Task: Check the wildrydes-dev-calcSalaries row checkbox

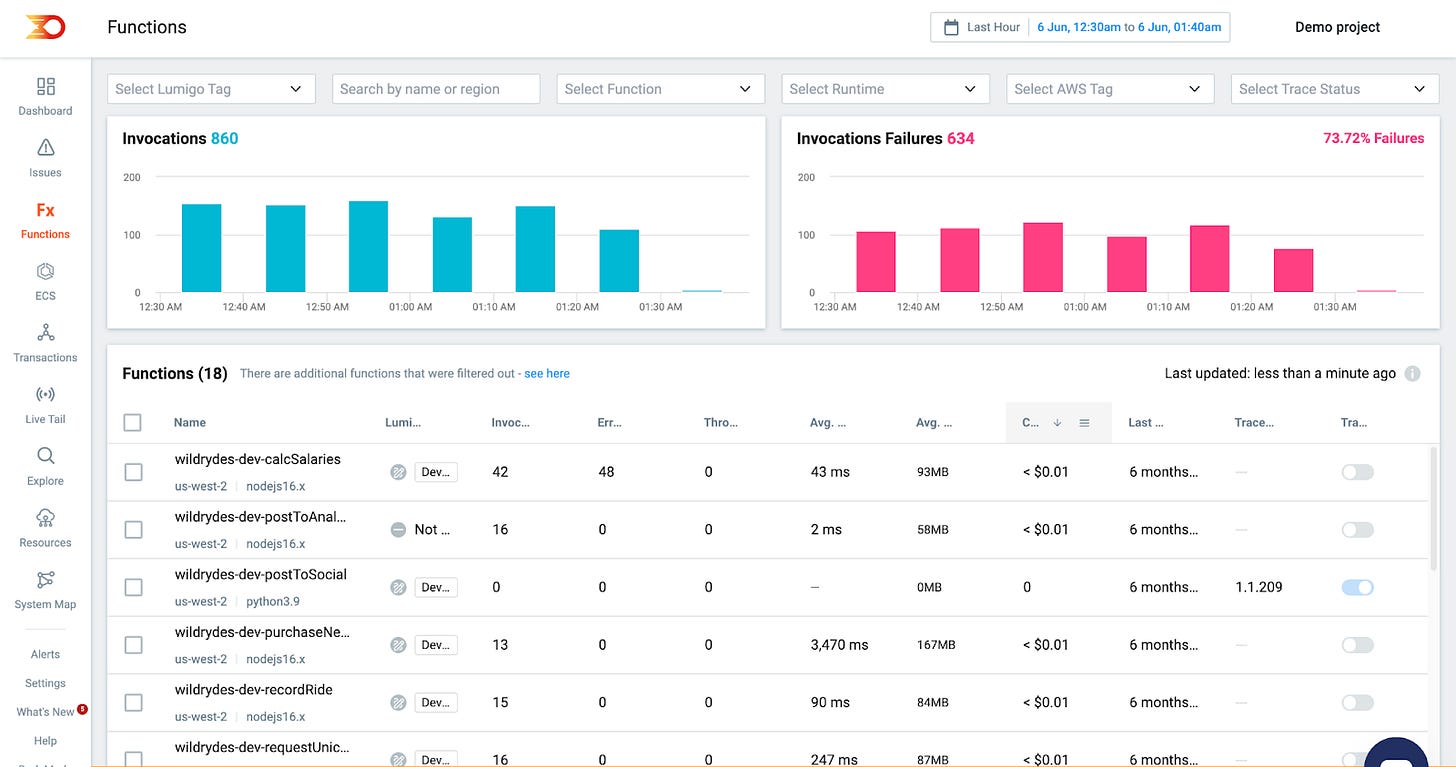Action: coord(133,472)
